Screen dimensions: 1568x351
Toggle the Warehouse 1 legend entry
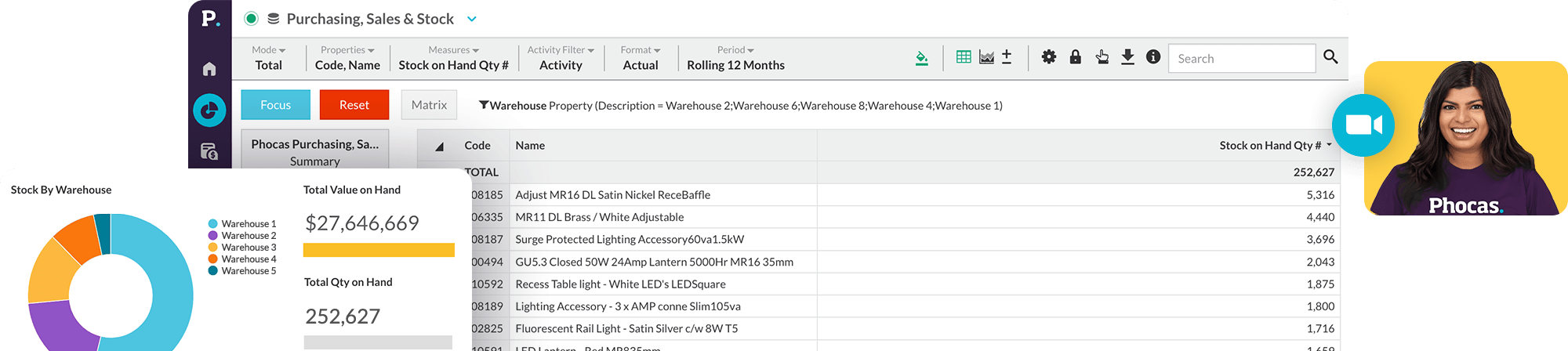(x=242, y=224)
